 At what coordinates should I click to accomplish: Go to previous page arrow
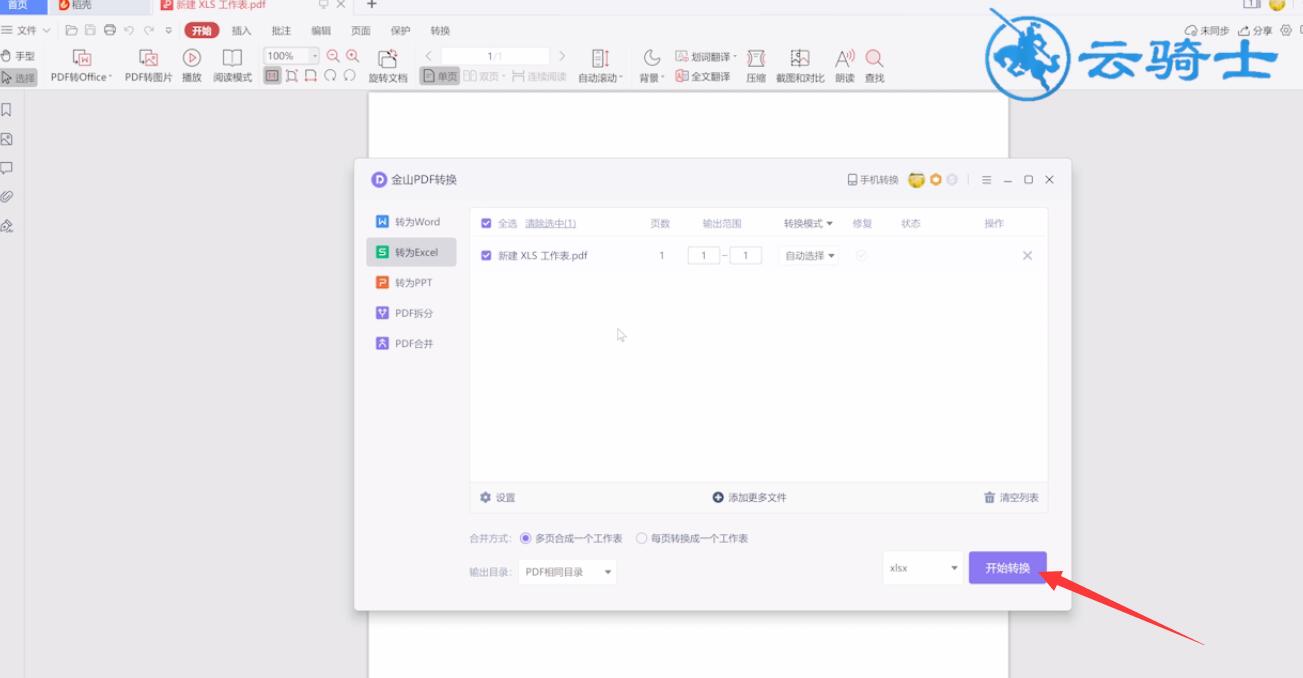429,56
